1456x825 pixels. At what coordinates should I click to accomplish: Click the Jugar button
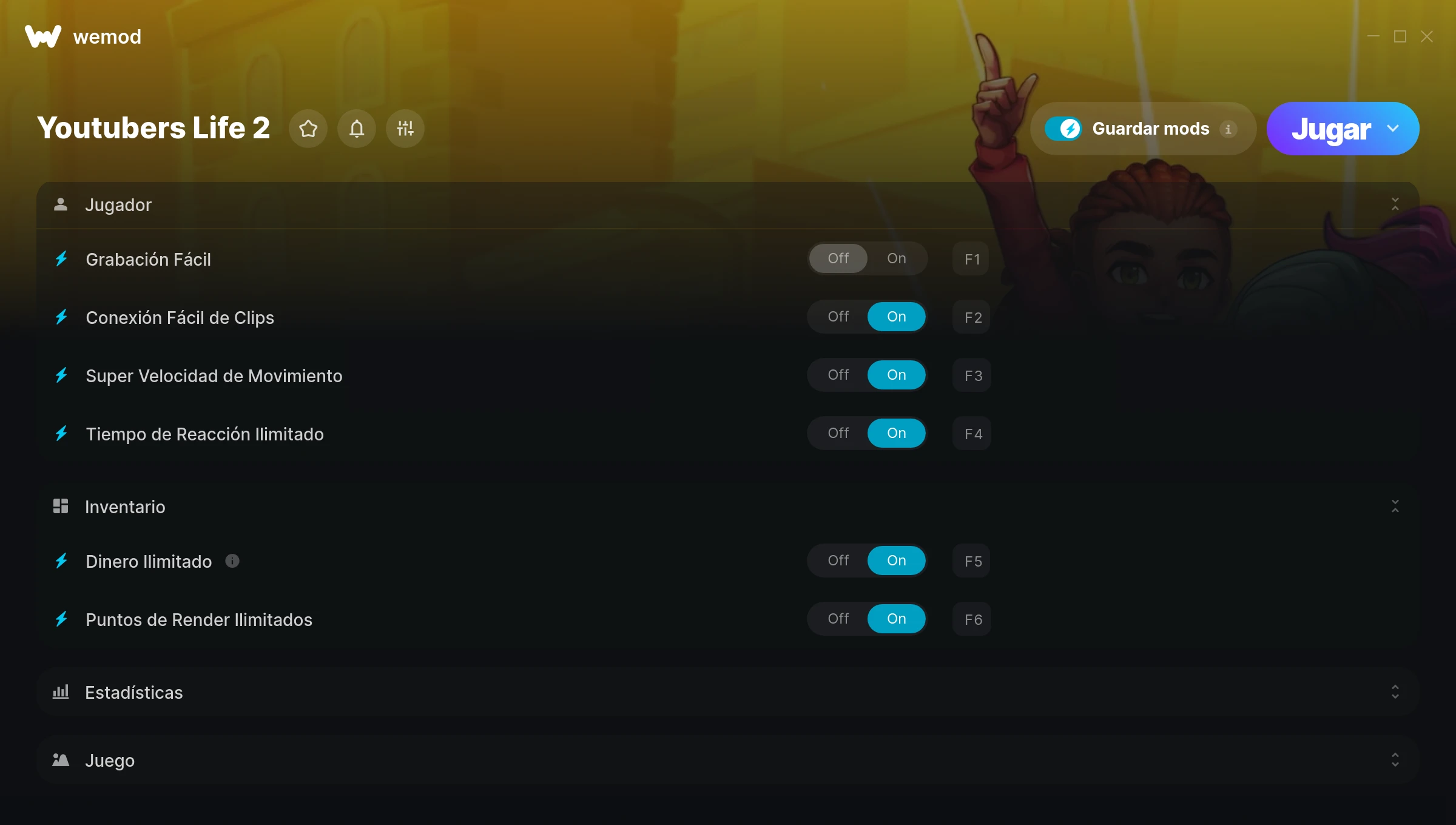(1331, 129)
